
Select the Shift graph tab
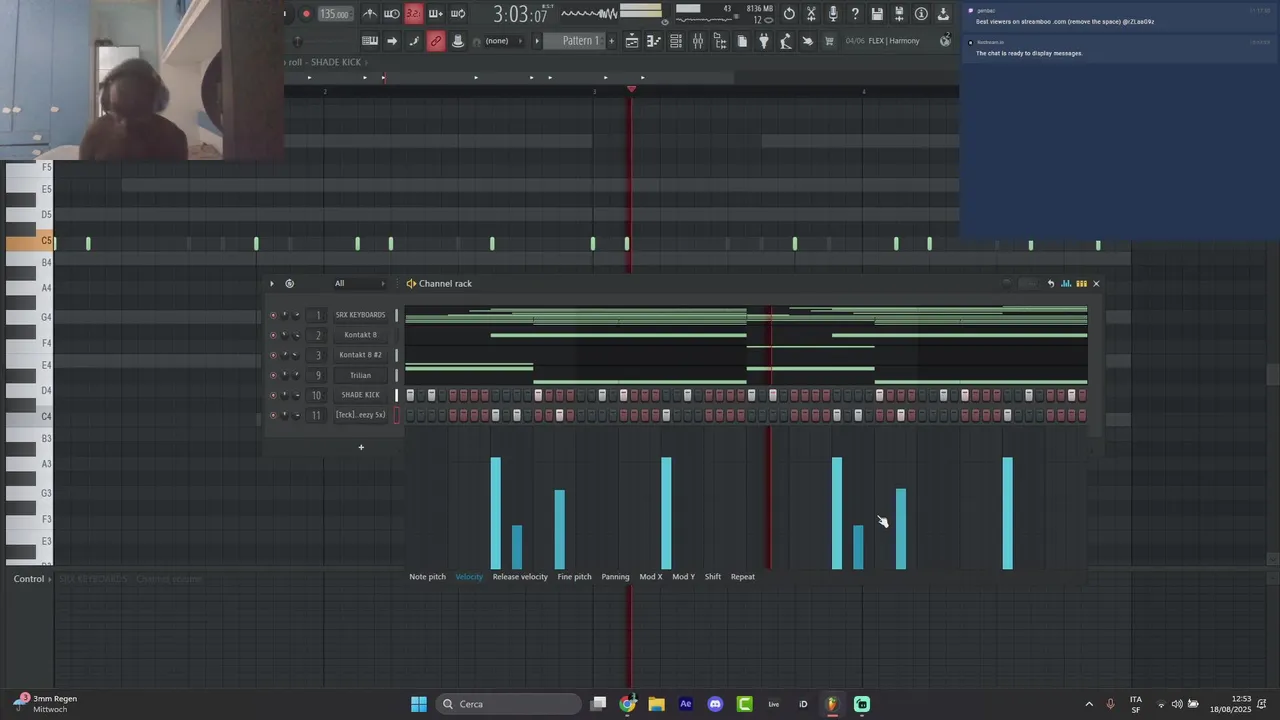coord(713,577)
